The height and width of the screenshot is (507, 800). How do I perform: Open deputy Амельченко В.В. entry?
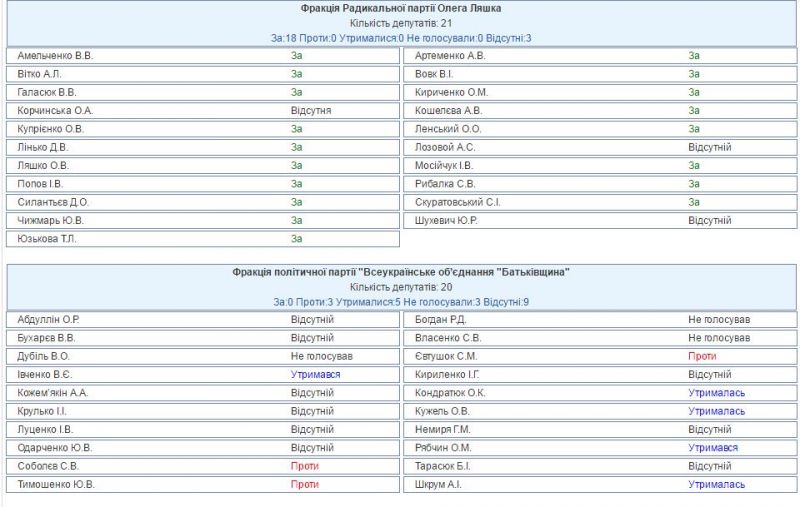(x=55, y=55)
